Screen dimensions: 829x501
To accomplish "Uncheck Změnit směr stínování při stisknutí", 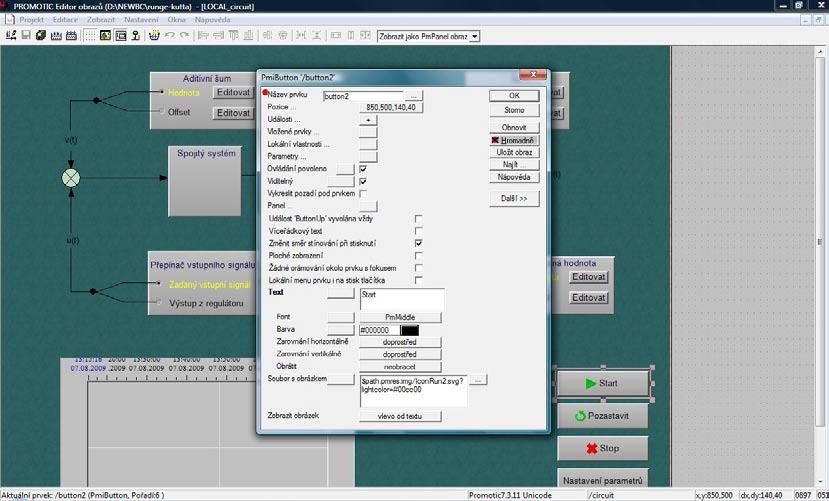I will 418,243.
